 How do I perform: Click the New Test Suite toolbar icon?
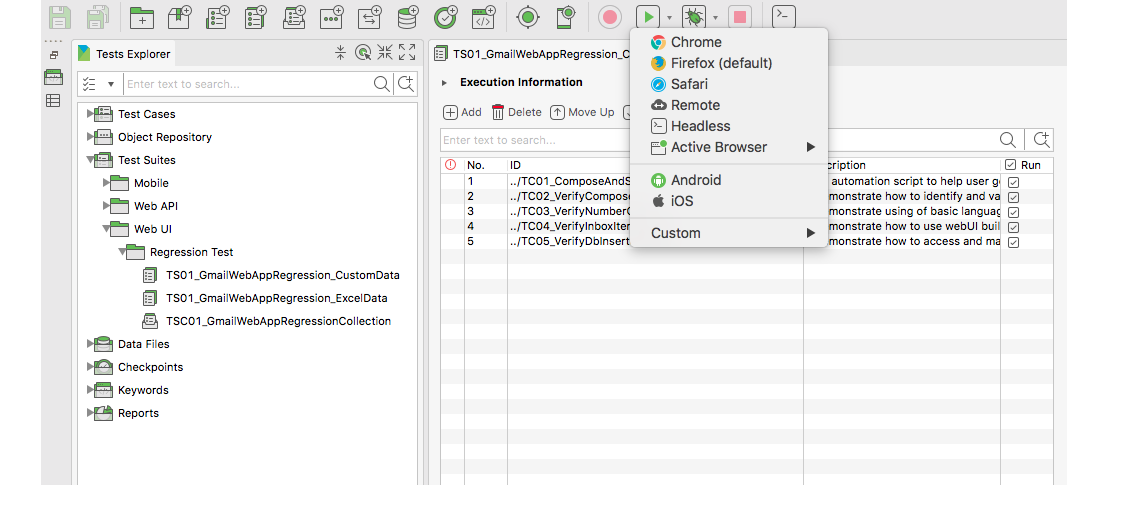click(257, 17)
